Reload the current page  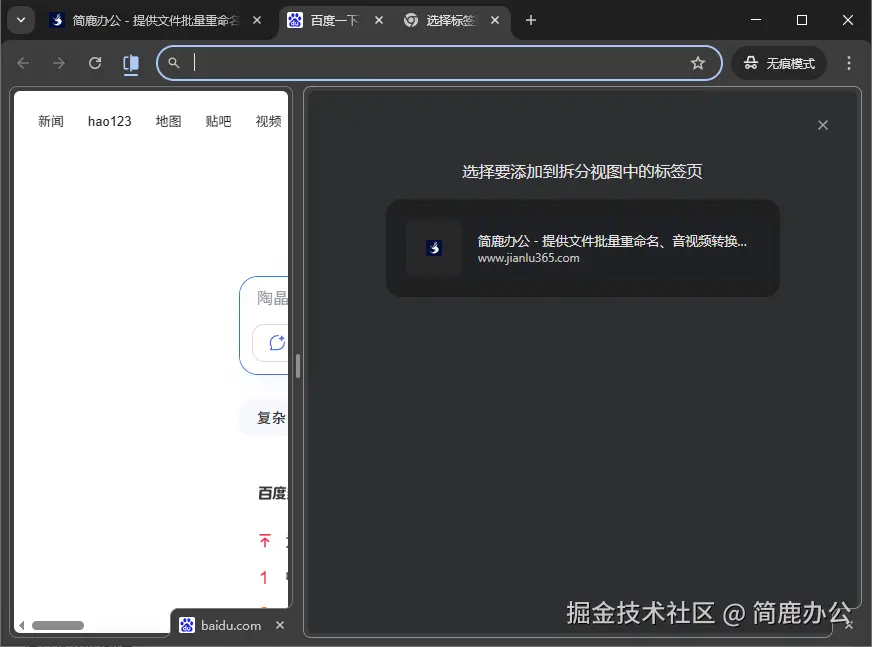[x=94, y=62]
